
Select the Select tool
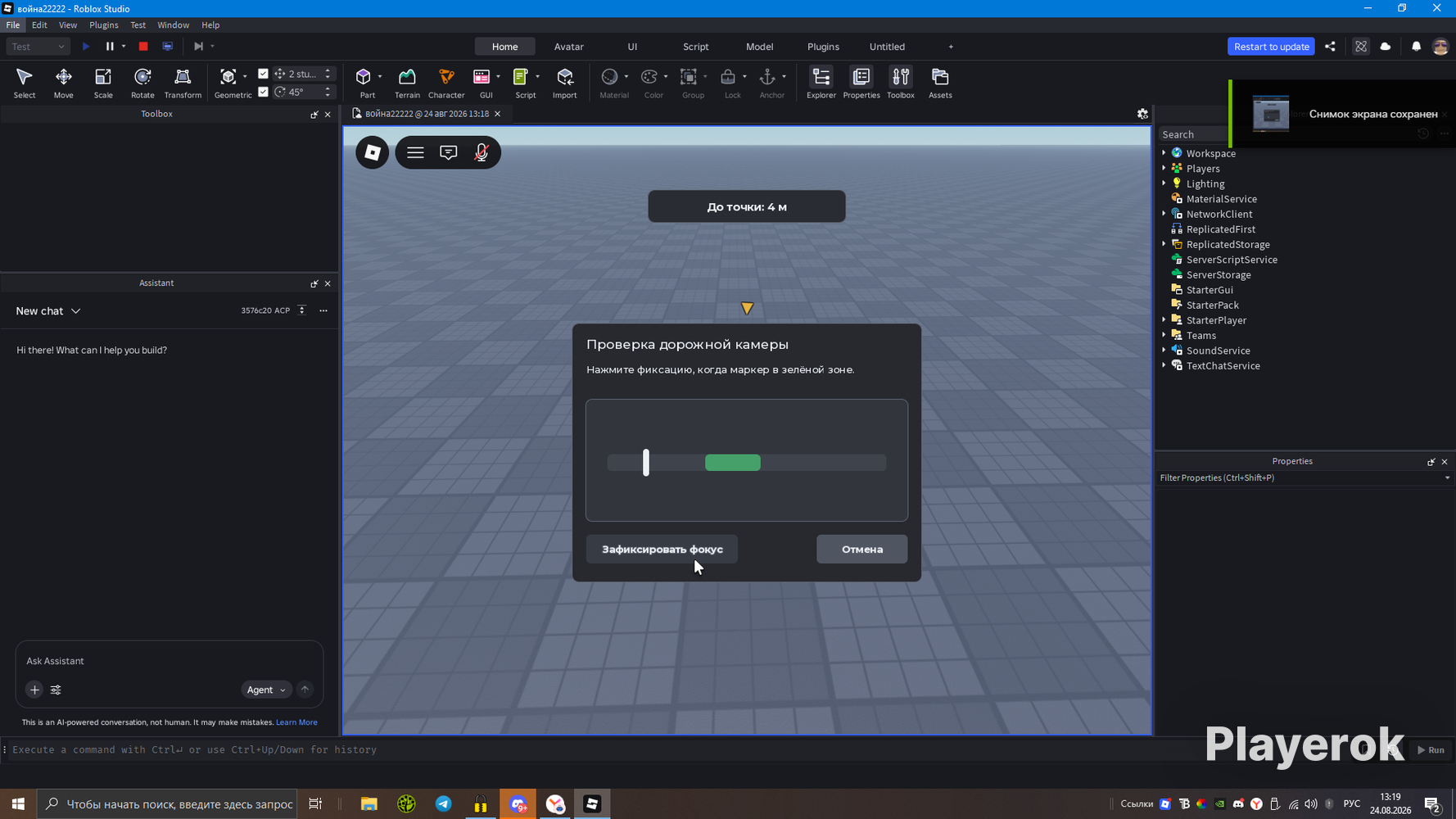click(x=25, y=83)
